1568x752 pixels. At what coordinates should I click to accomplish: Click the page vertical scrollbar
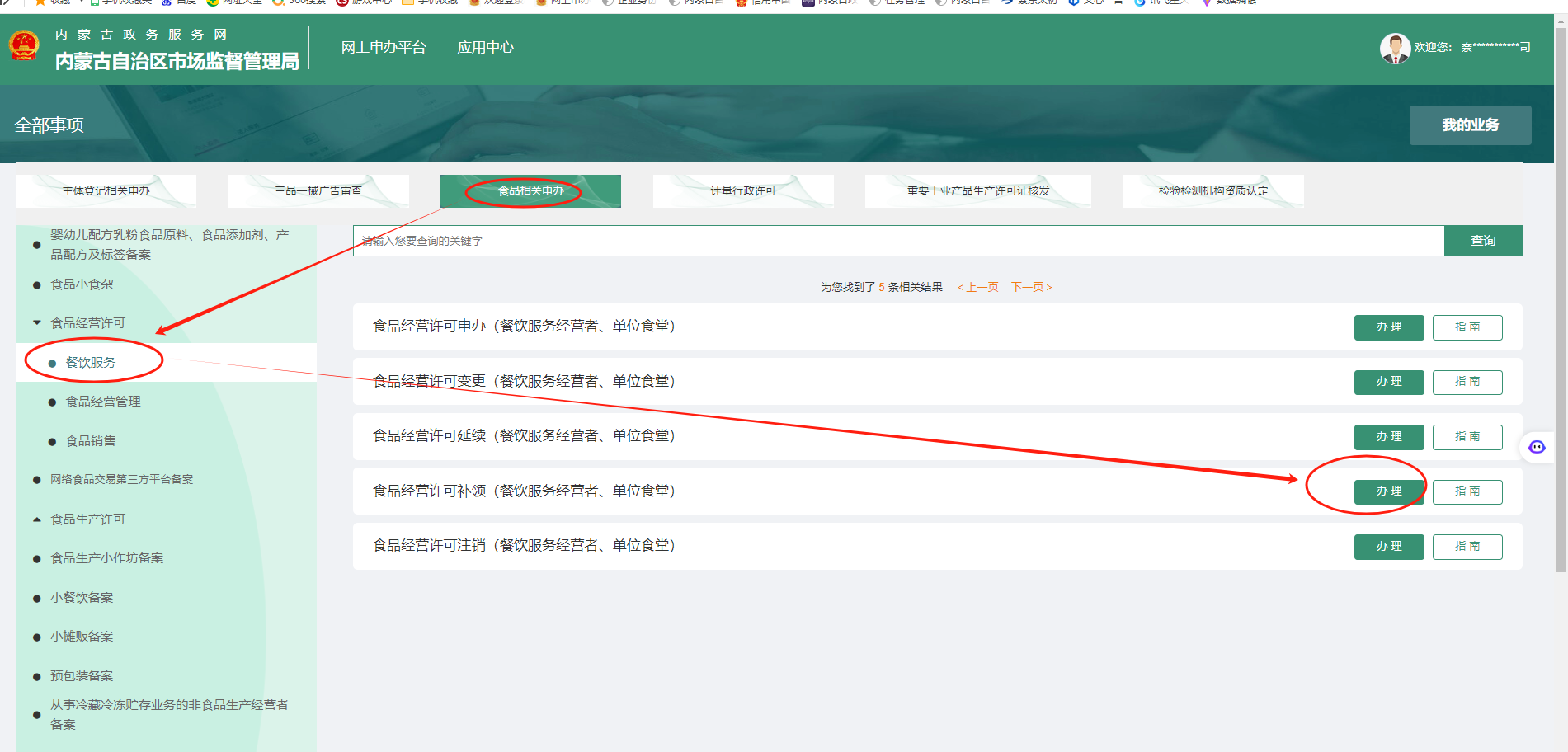click(x=1561, y=330)
